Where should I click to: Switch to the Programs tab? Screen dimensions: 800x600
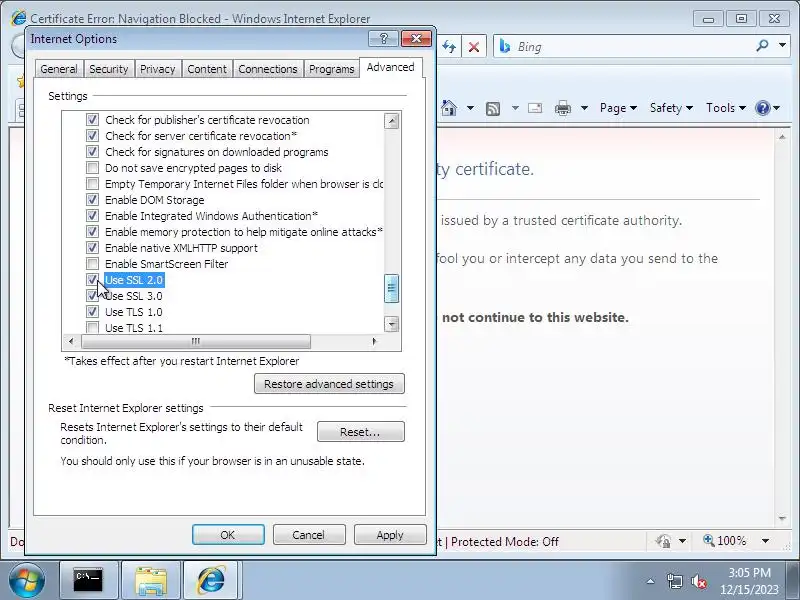coord(332,69)
